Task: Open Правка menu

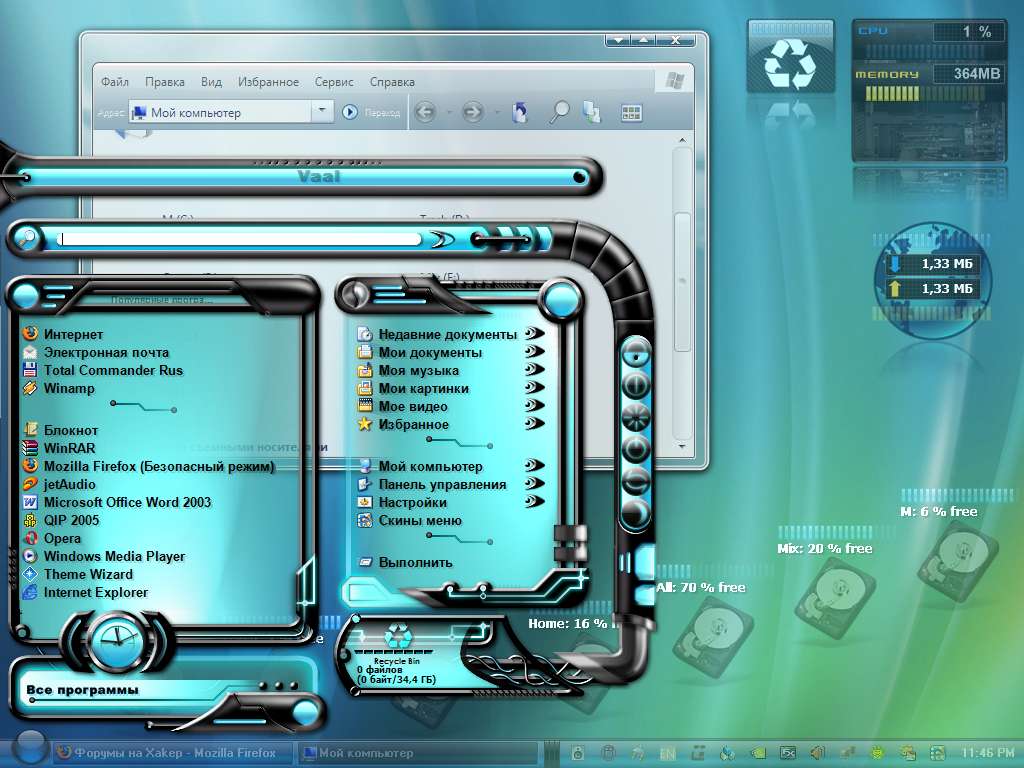Action: point(165,82)
